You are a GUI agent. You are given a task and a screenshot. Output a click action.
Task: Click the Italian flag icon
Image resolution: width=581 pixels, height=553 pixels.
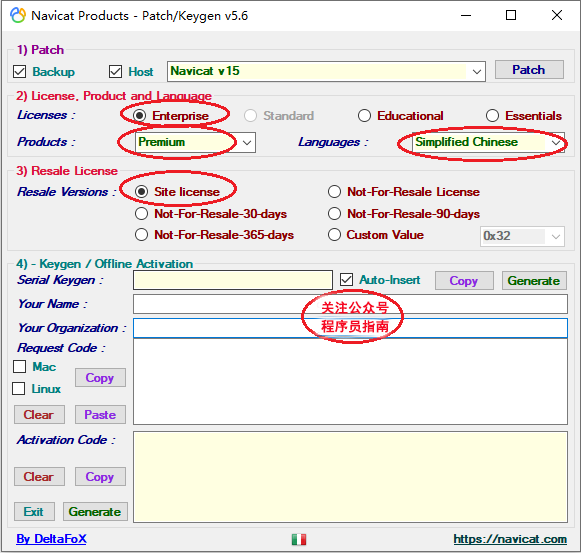(x=299, y=539)
